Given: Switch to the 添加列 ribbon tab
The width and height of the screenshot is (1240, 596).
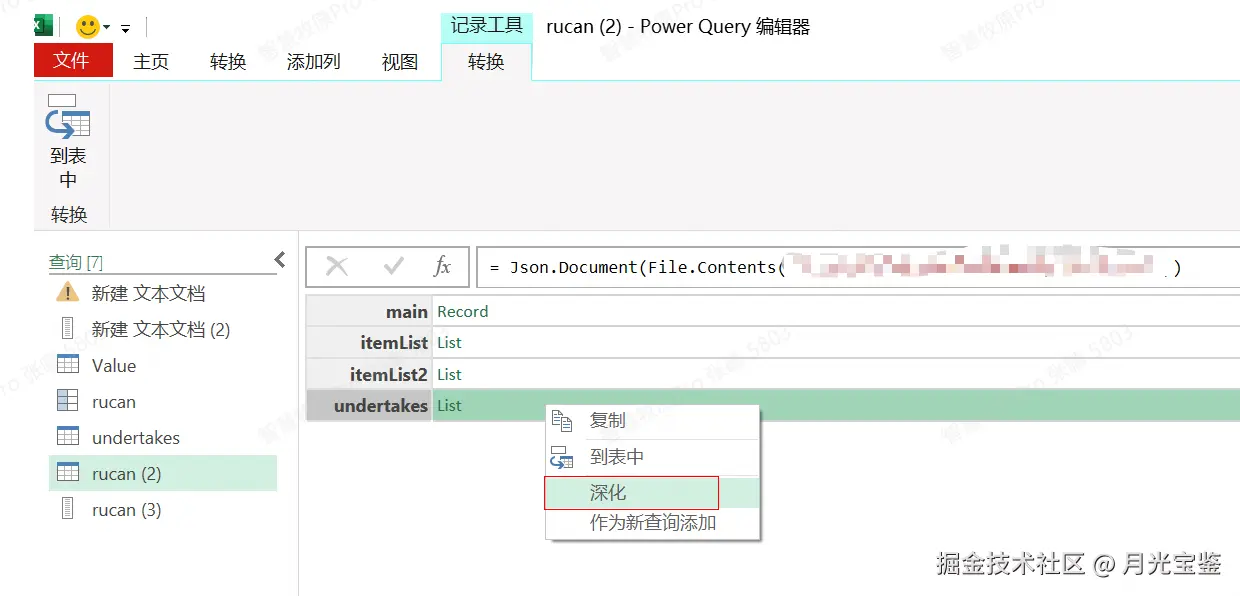Looking at the screenshot, I should click(x=314, y=62).
